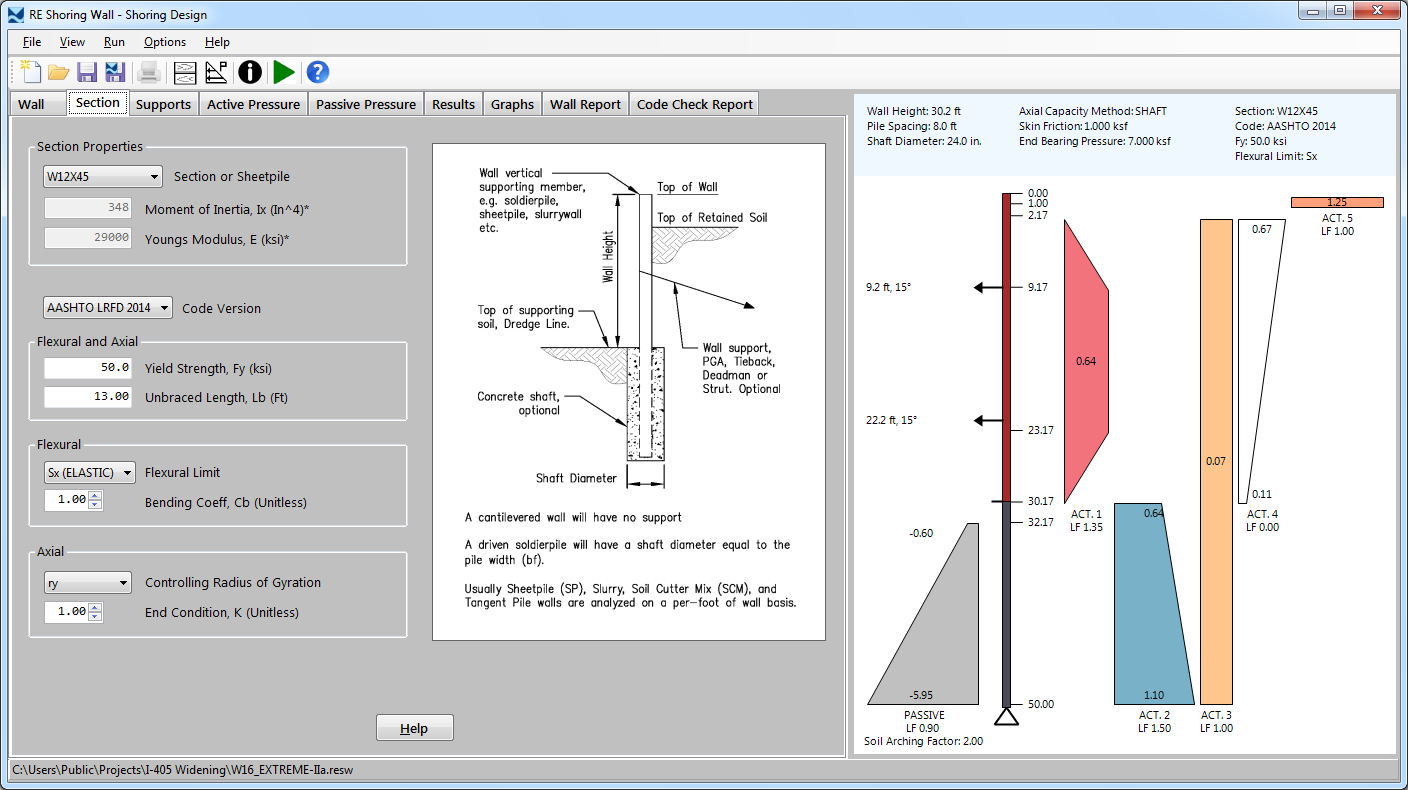Decrease the End Condition K spinner
This screenshot has height=790, width=1408.
[x=95, y=616]
